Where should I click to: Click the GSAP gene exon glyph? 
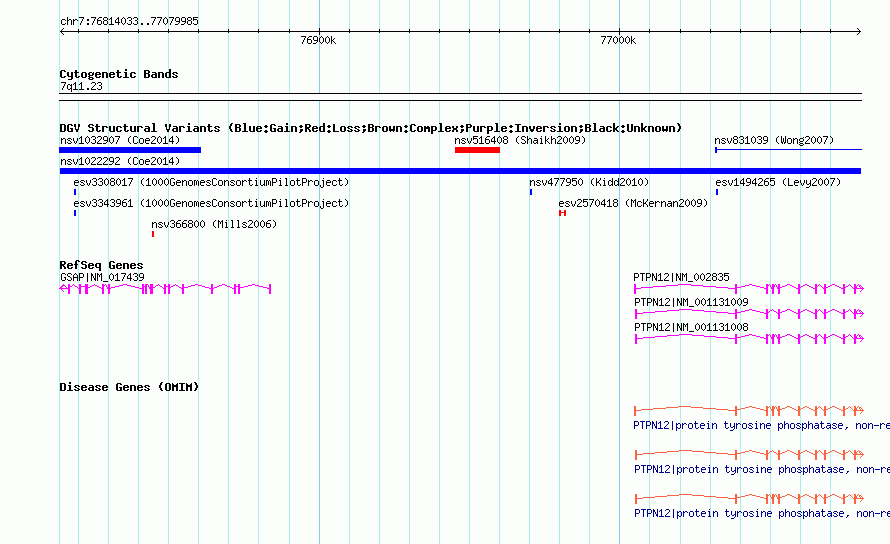(165, 289)
